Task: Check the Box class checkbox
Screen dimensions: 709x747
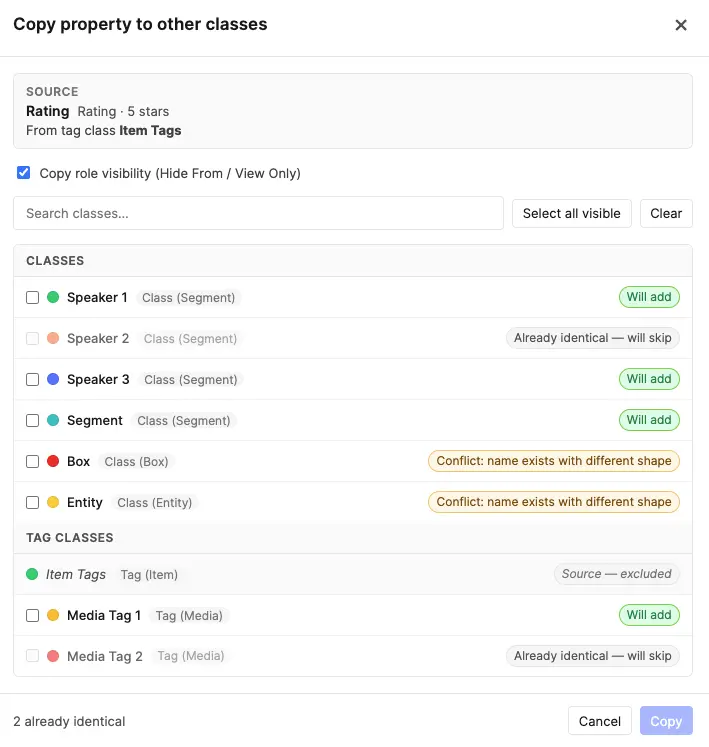Action: [x=32, y=462]
